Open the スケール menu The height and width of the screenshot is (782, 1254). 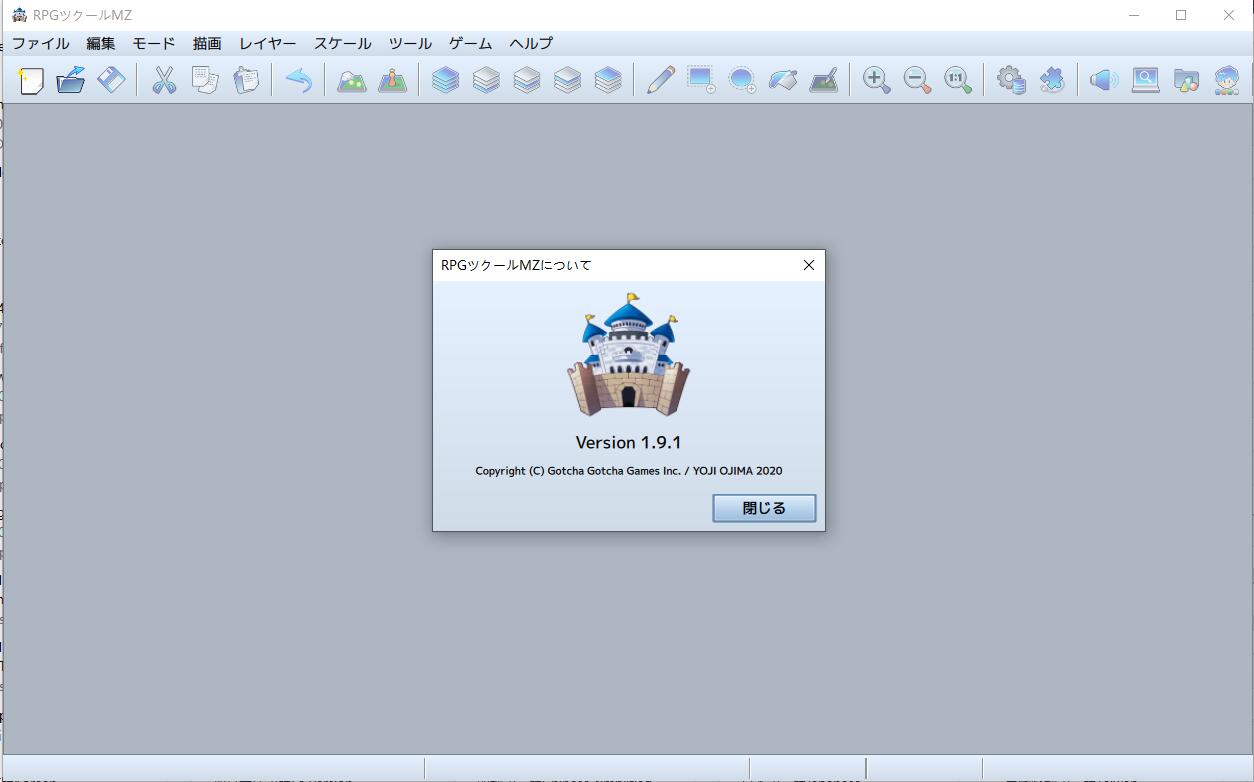click(x=343, y=43)
